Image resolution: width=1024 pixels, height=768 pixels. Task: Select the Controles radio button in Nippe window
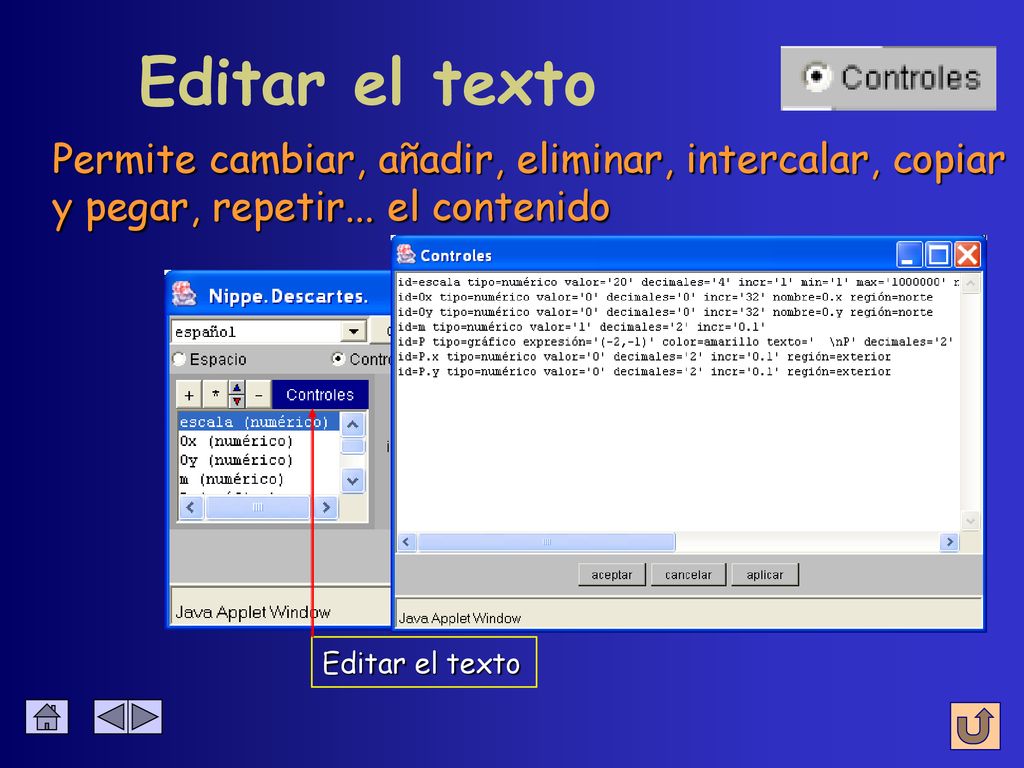[338, 359]
